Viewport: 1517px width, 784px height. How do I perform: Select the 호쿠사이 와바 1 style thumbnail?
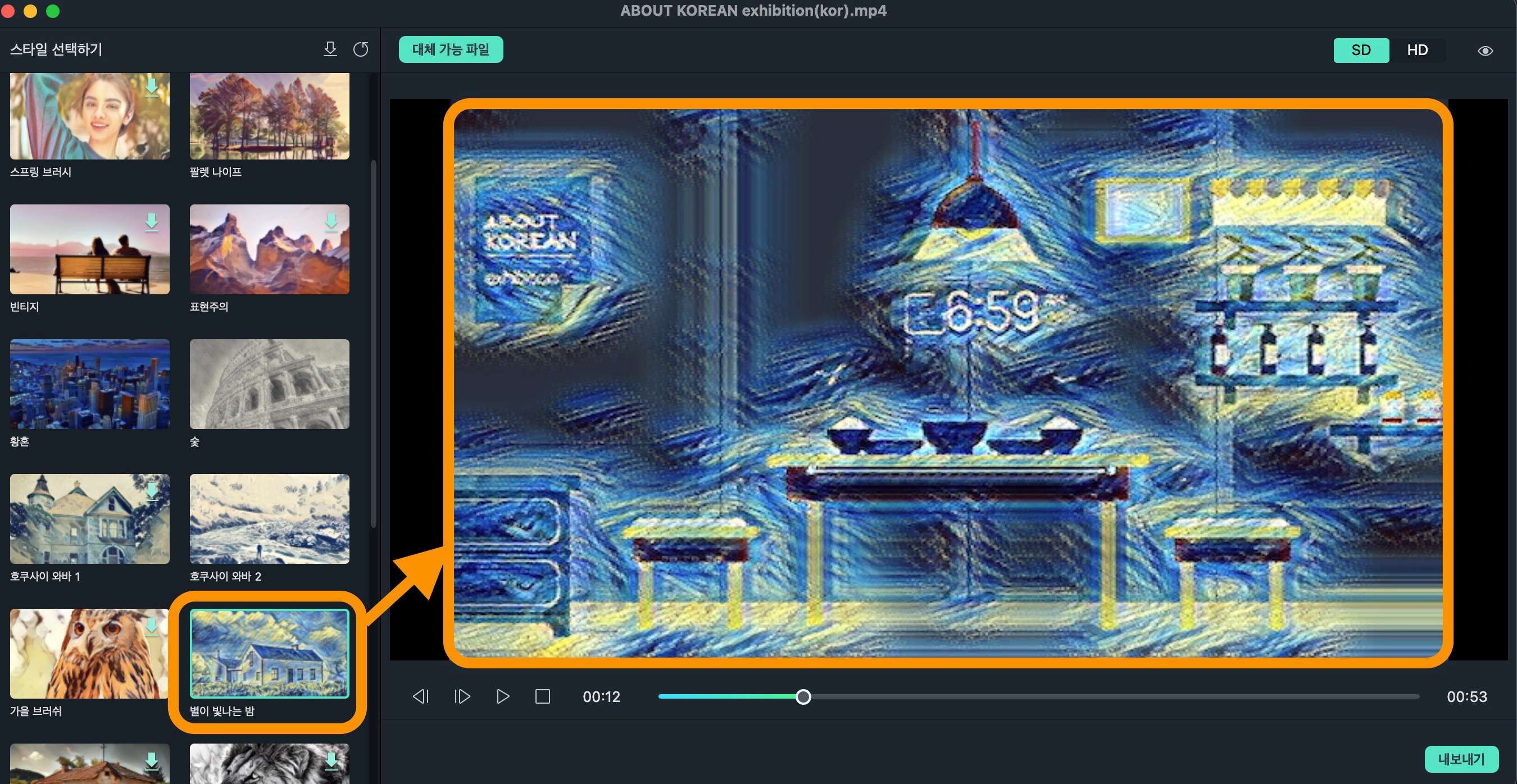coord(89,518)
